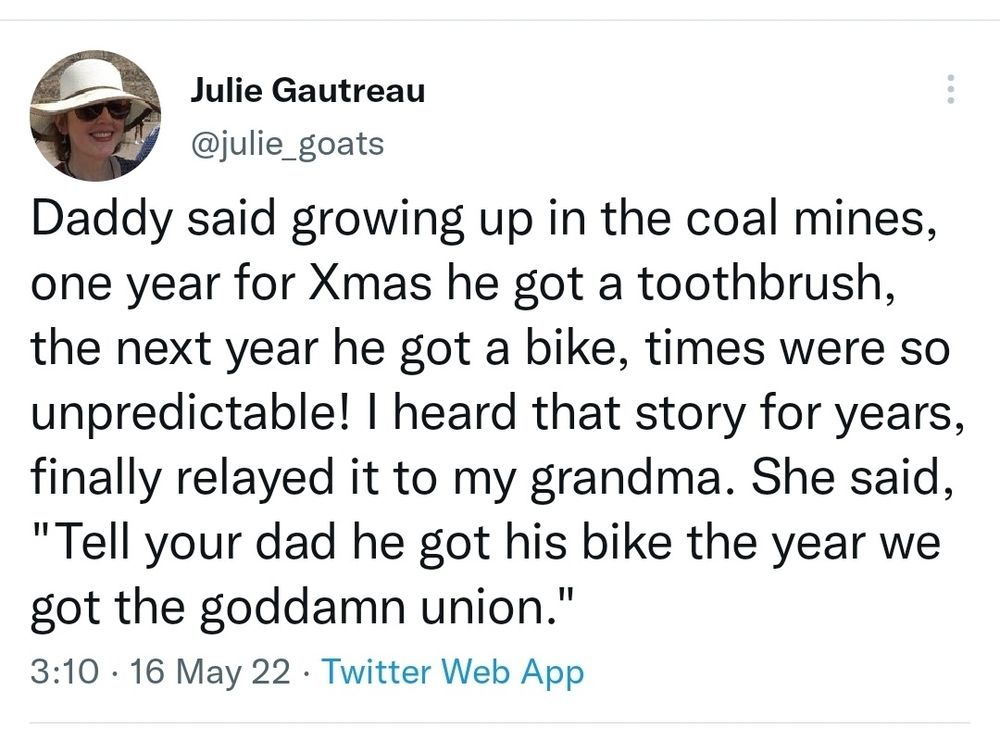Click the @julie_goats handle
Screen dimensions: 1000x743
[x=286, y=144]
